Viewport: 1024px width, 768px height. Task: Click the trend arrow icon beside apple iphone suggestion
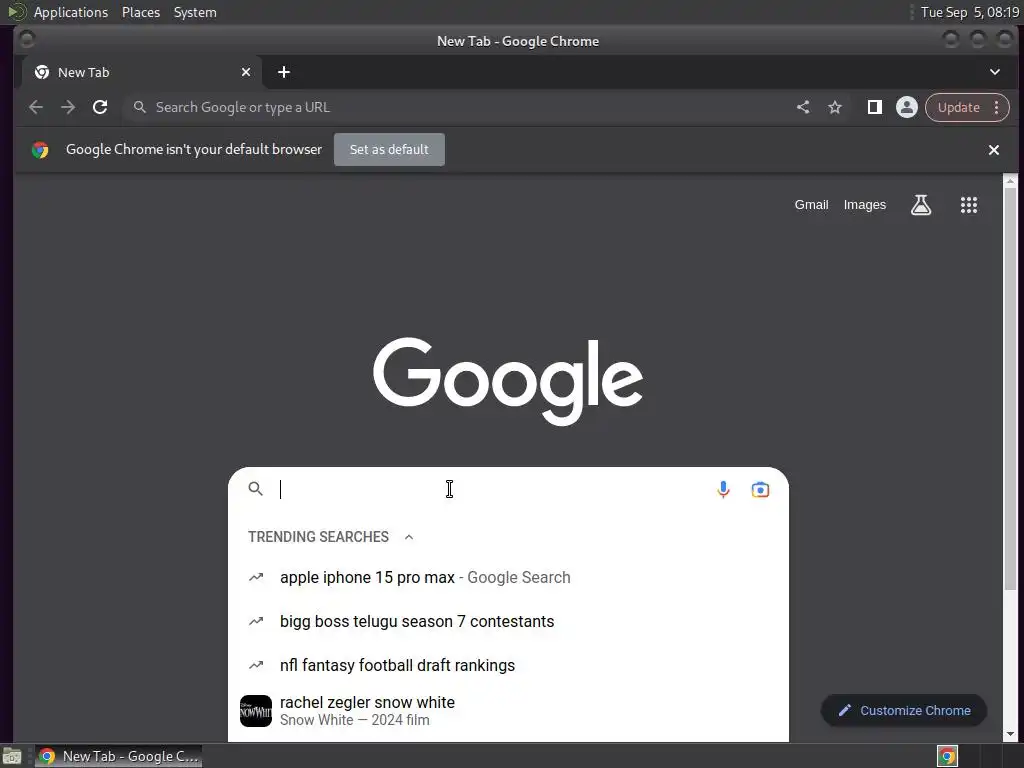[256, 577]
